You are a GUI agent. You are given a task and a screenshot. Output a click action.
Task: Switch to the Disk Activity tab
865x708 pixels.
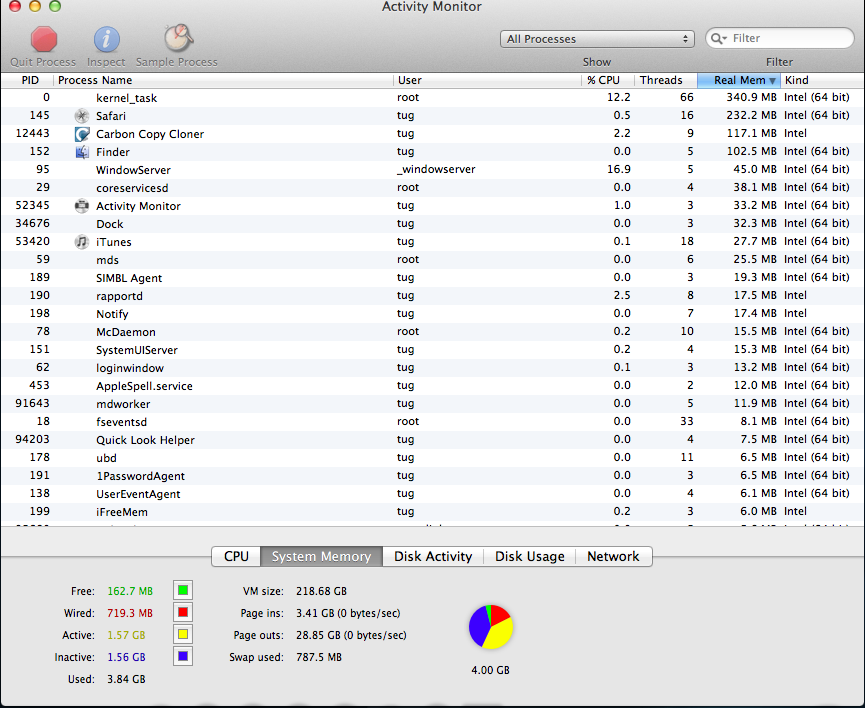click(433, 556)
